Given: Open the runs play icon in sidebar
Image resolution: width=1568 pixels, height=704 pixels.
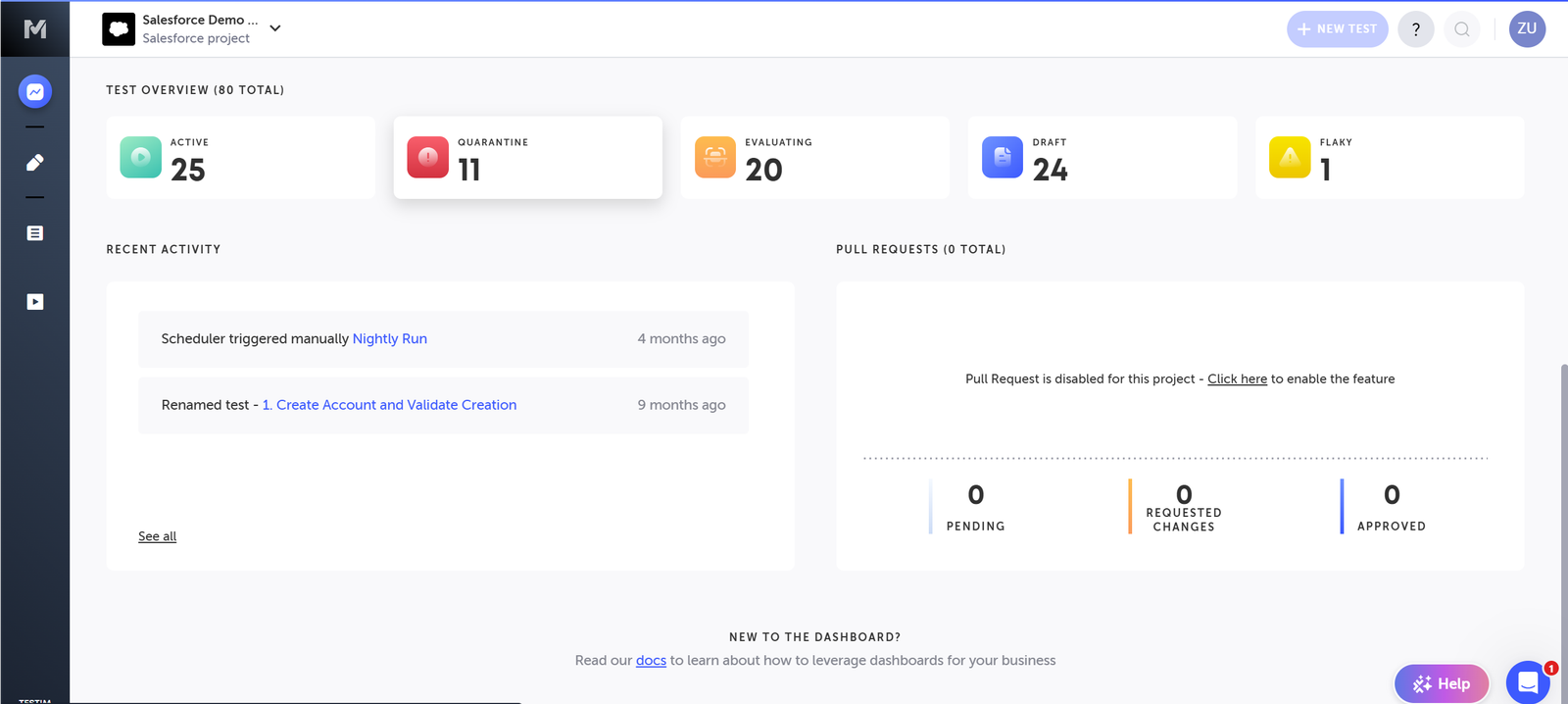Looking at the screenshot, I should tap(35, 302).
